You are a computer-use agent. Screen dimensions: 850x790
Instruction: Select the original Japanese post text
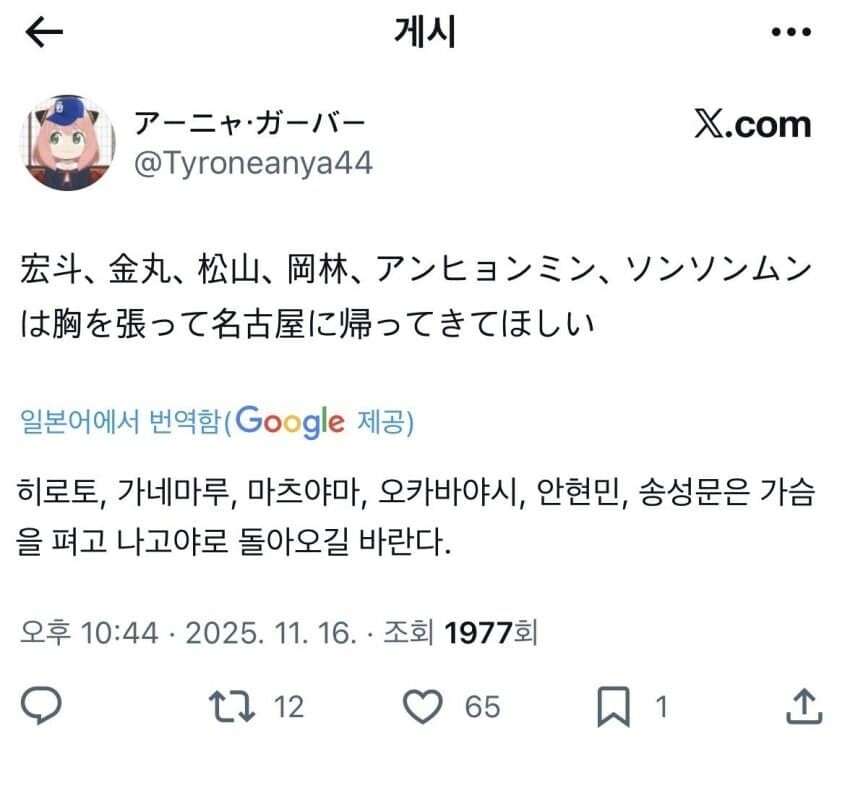pos(416,296)
